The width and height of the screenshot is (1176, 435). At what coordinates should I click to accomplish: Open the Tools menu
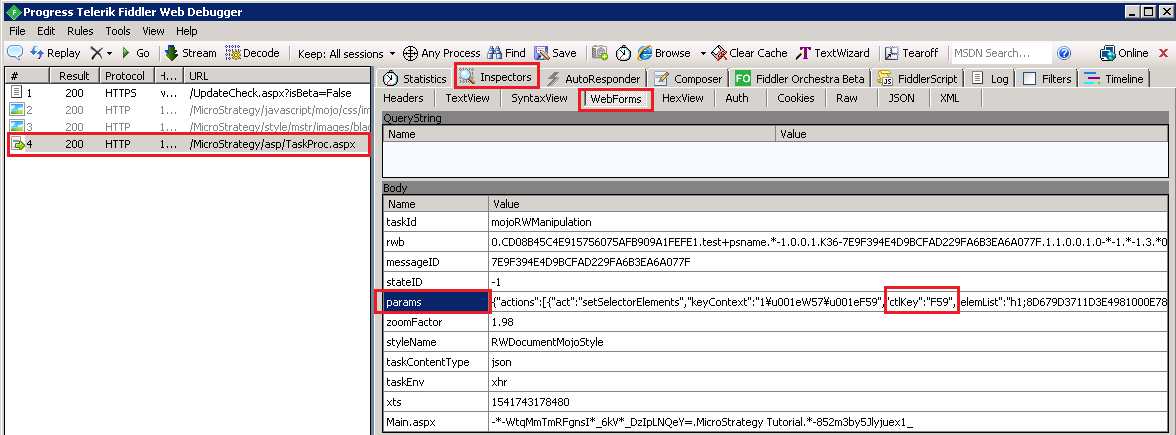[118, 32]
